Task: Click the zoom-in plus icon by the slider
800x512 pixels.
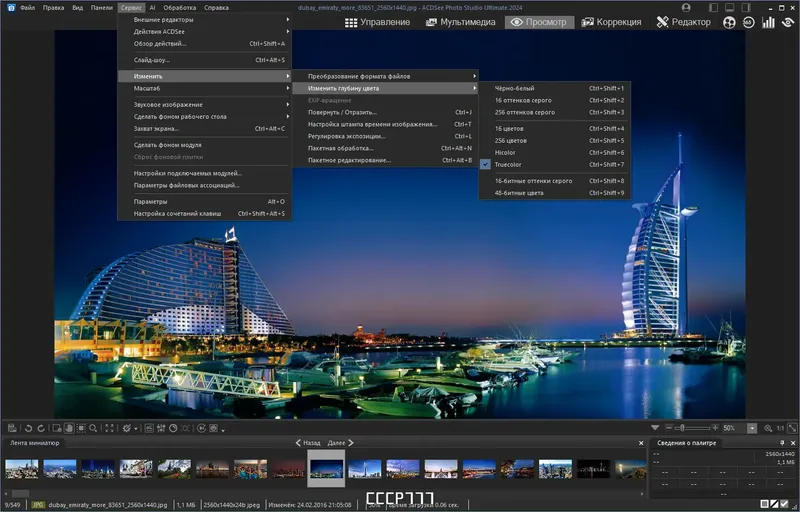Action: (714, 428)
